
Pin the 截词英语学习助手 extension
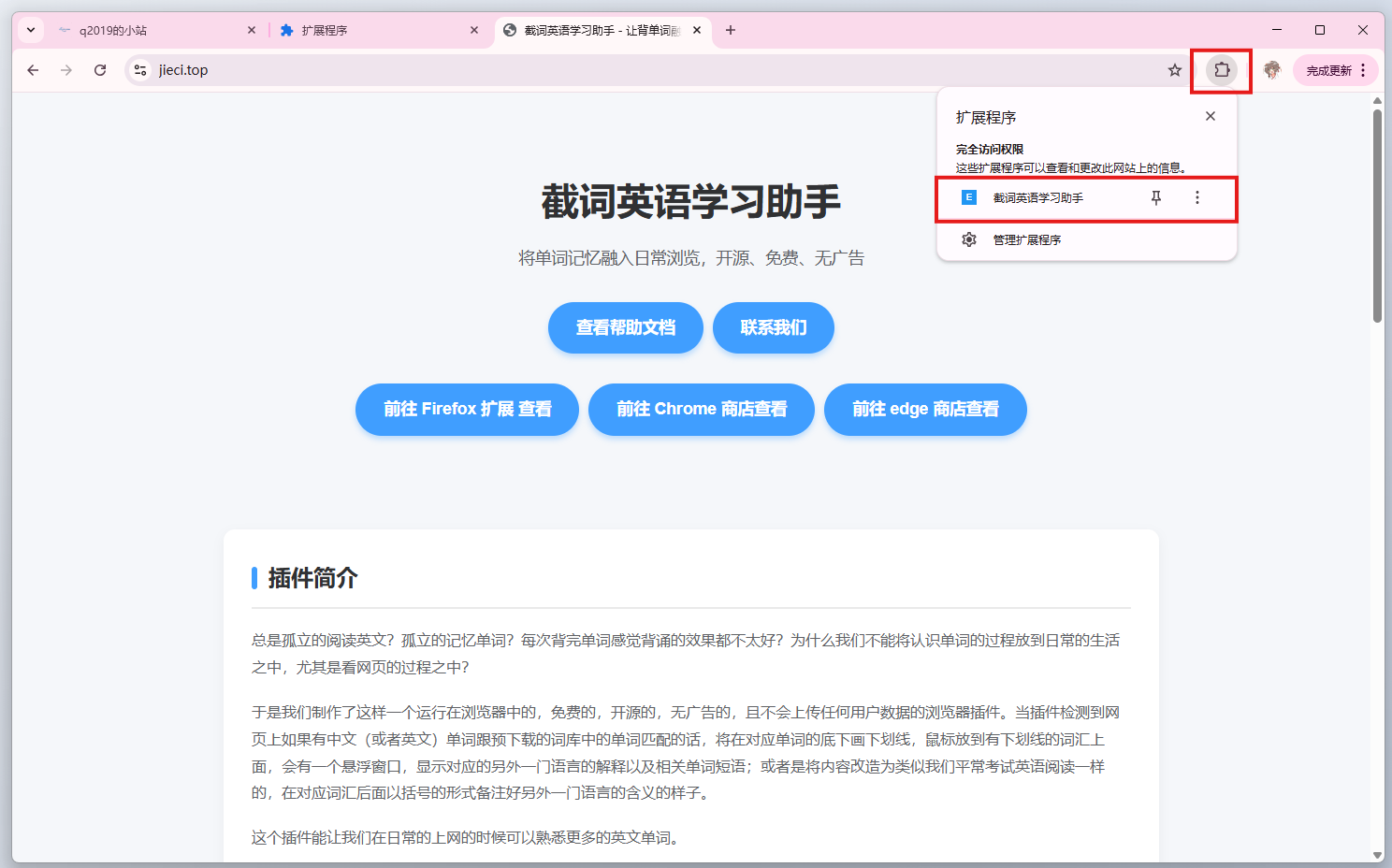[x=1156, y=197]
